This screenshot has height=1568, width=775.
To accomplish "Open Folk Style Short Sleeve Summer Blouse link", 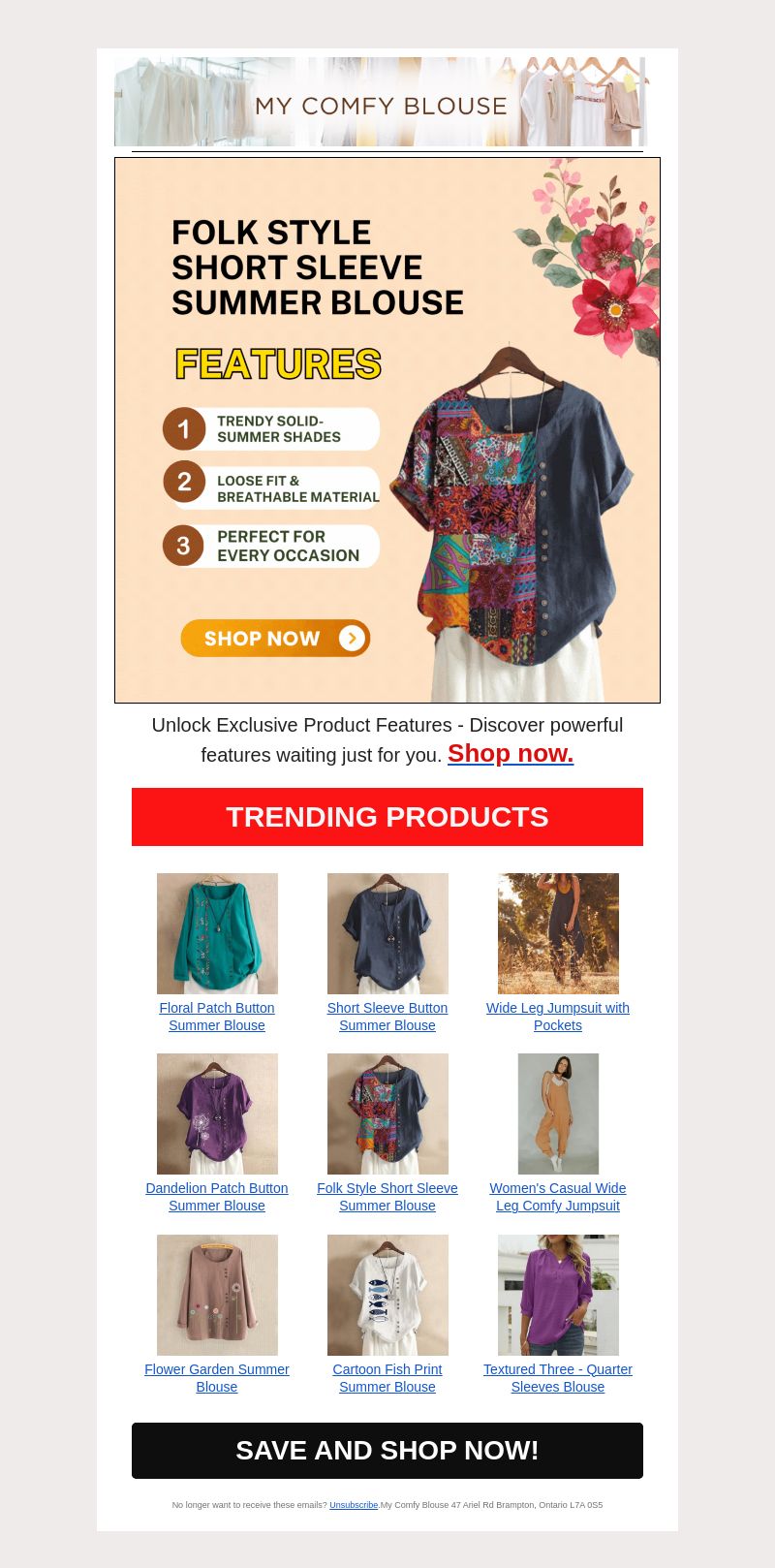I will coord(387,1197).
